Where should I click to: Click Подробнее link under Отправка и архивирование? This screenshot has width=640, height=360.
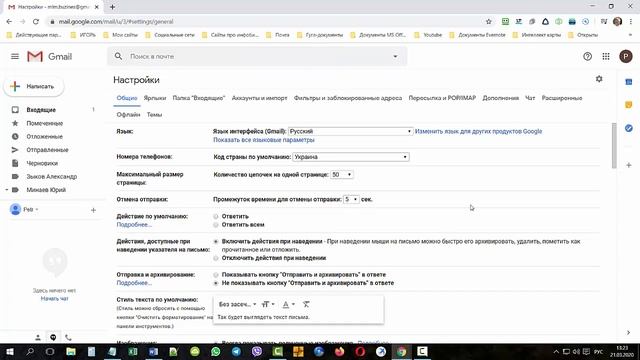[x=134, y=283]
